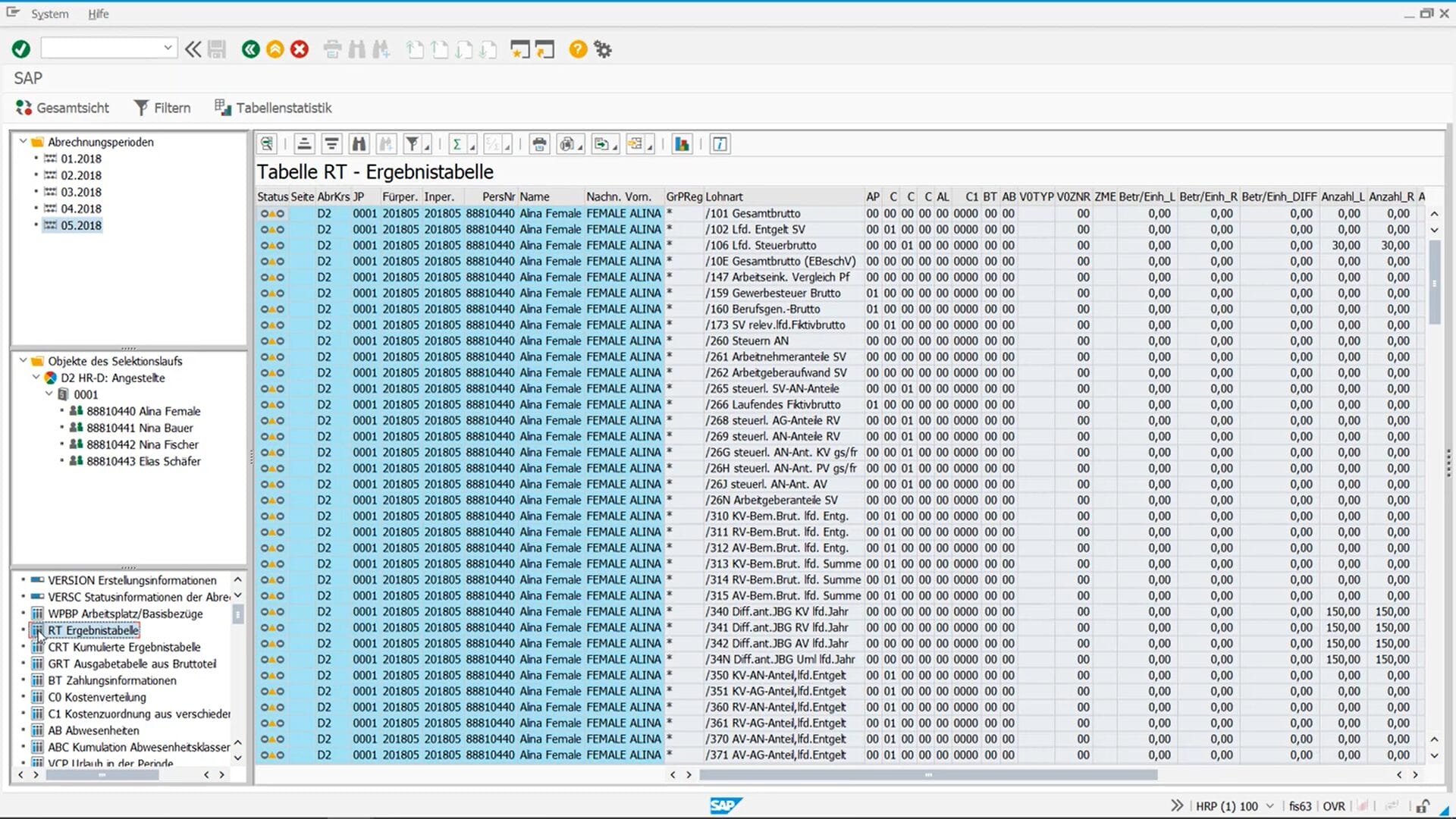This screenshot has width=1456, height=819.
Task: Click the Generate shortcut icon
Action: 544,49
